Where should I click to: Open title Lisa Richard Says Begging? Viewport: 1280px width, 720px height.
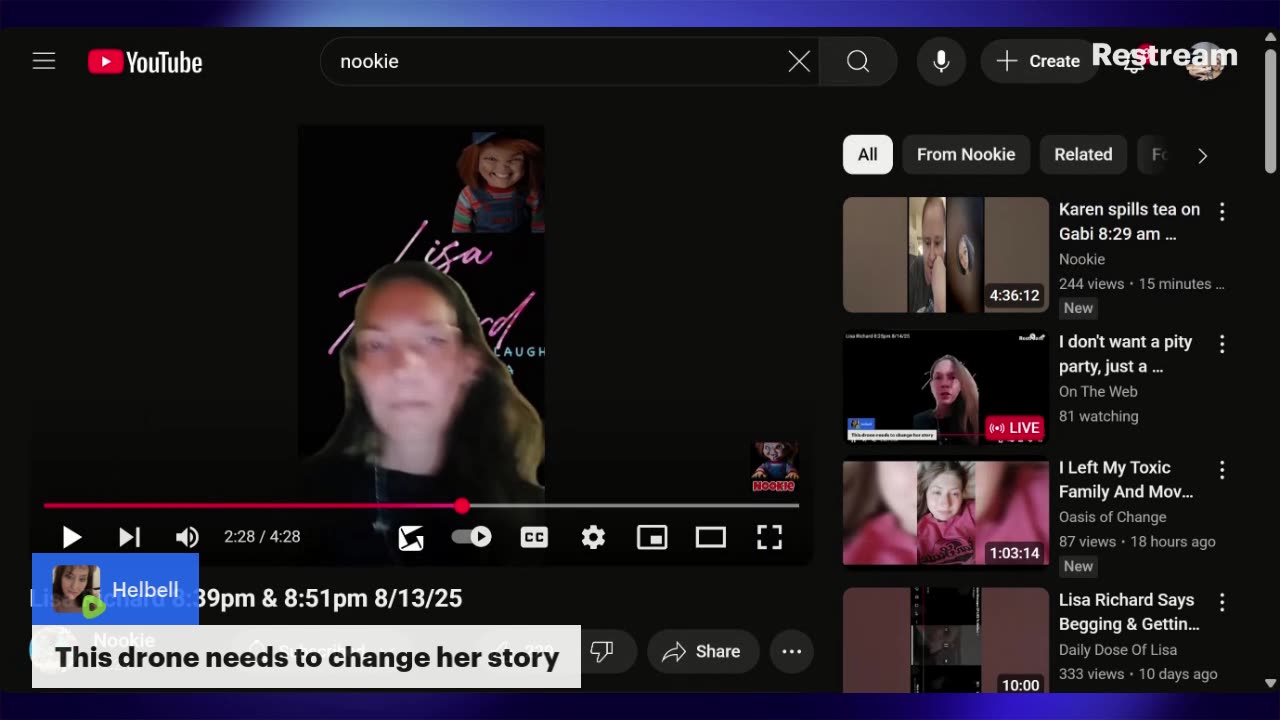pos(1129,611)
